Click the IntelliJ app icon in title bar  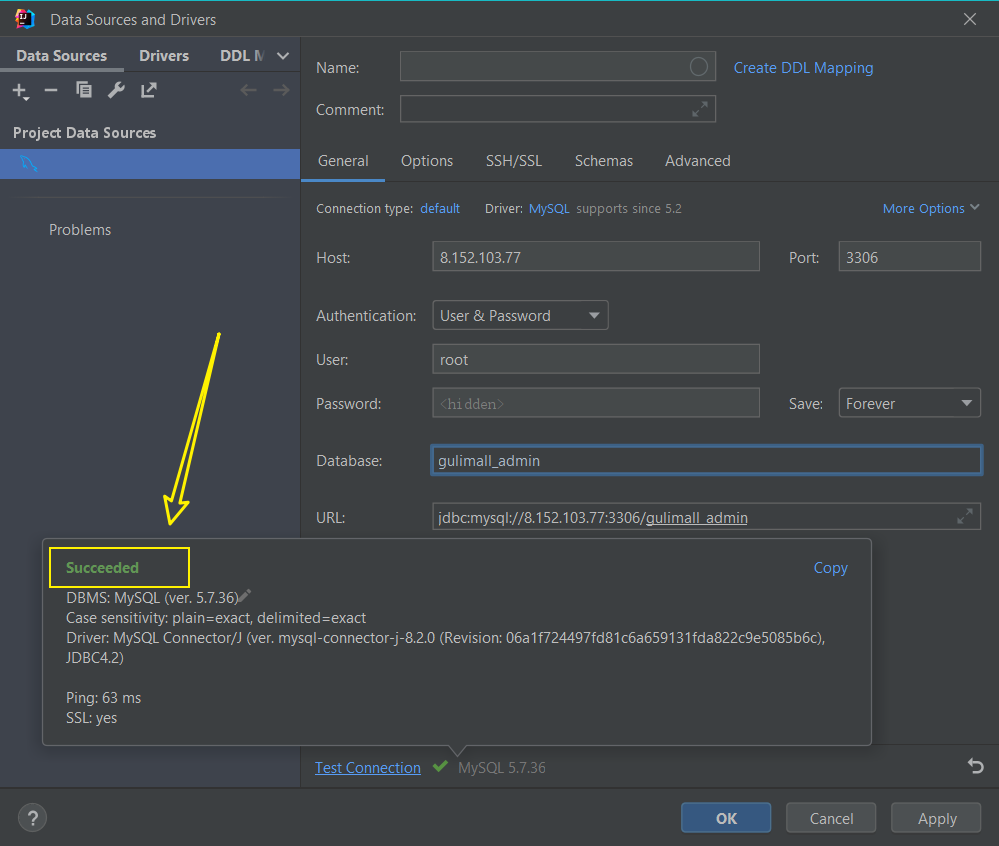pos(24,19)
